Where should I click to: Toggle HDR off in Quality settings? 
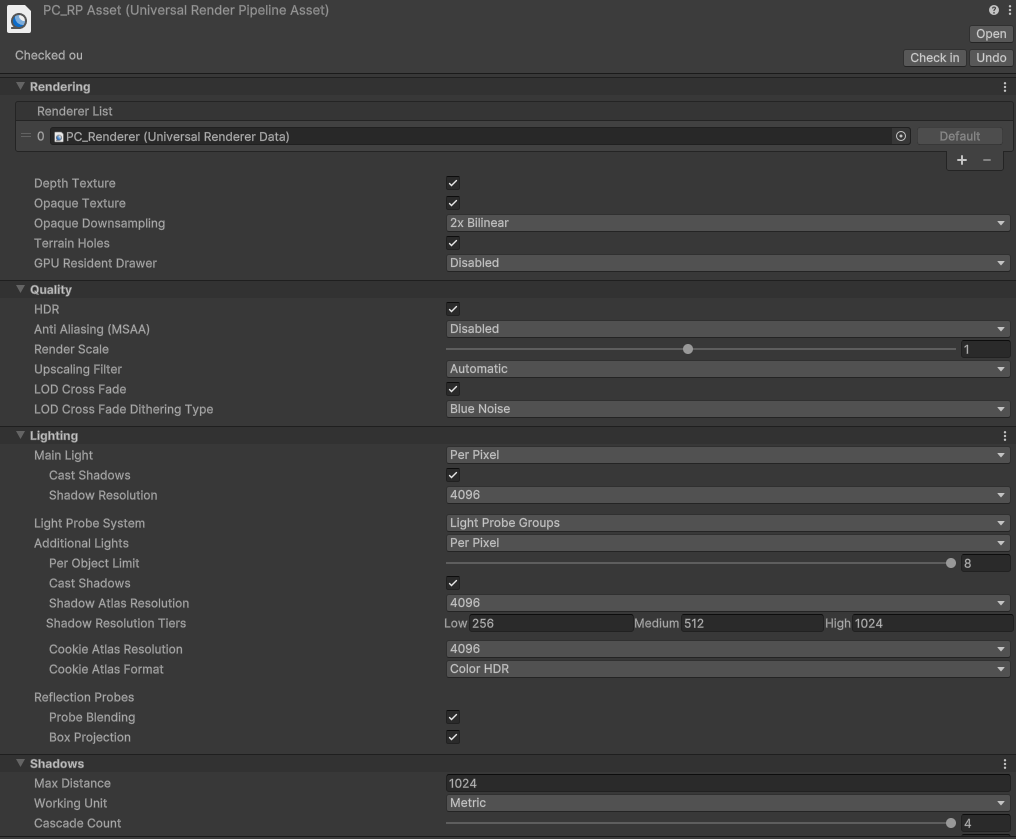(452, 309)
